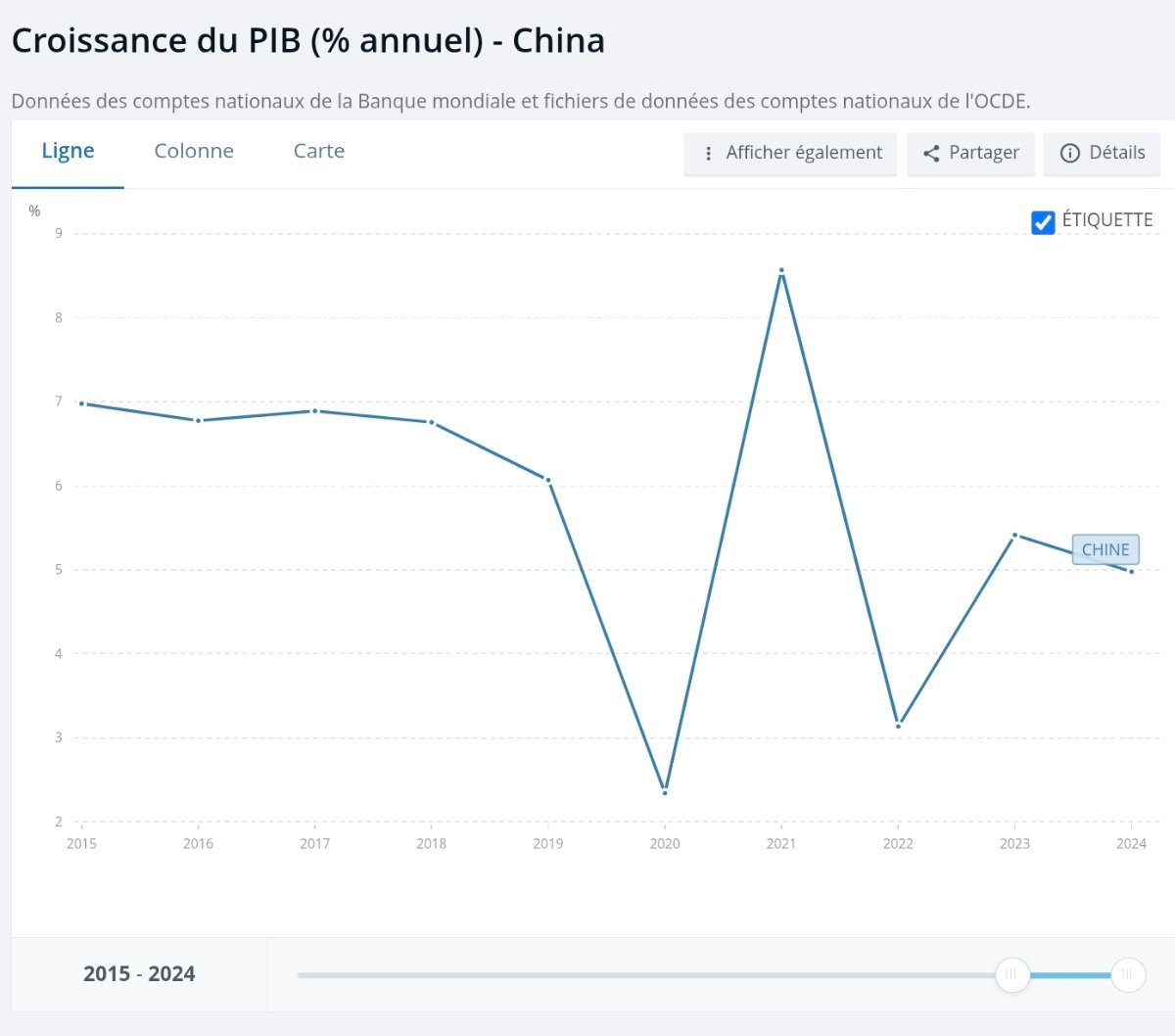Viewport: 1175px width, 1036px height.
Task: Click the 2022 data point on the line
Action: [x=898, y=726]
